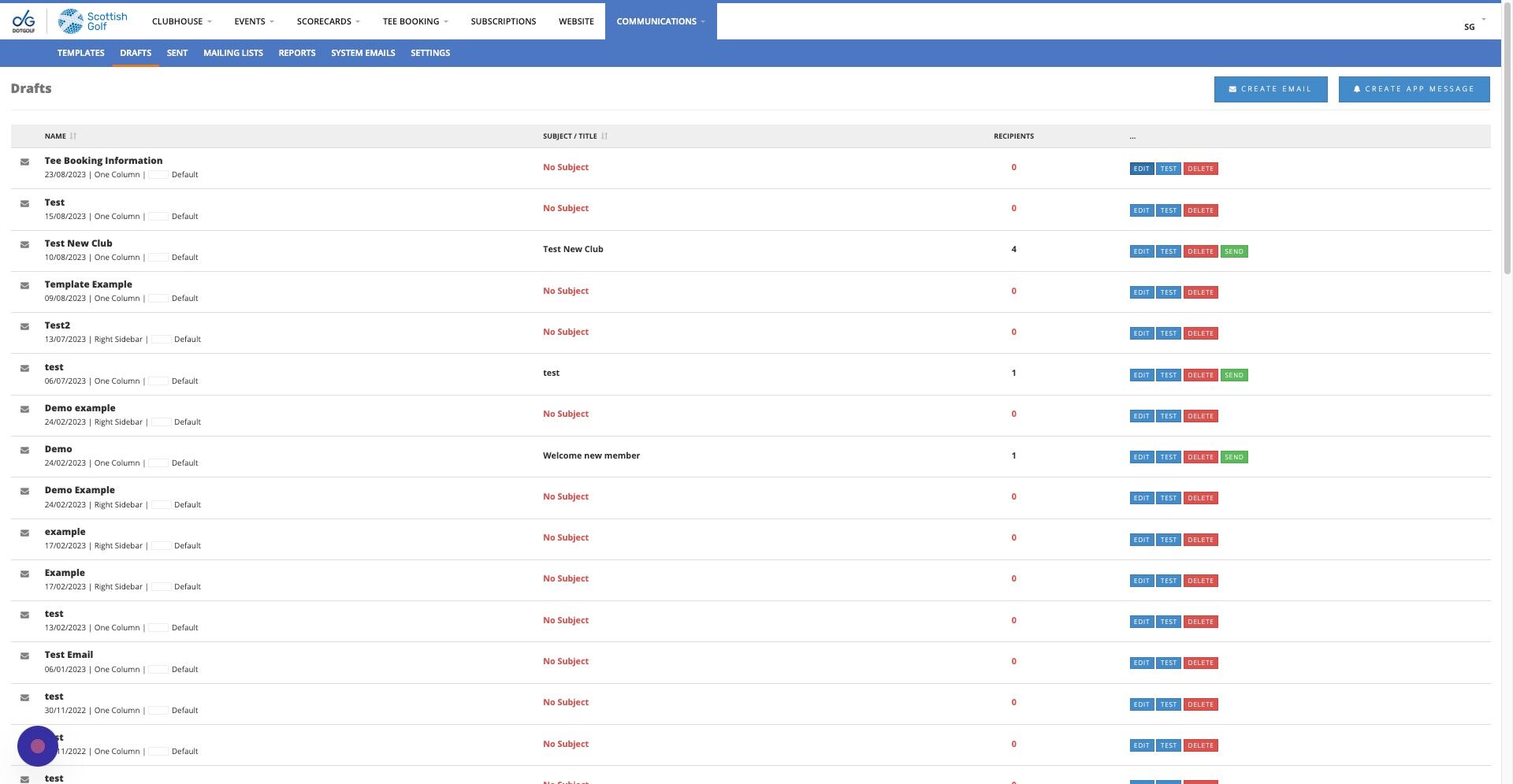Click the Test New Club subject text
The width and height of the screenshot is (1513, 784).
click(573, 249)
